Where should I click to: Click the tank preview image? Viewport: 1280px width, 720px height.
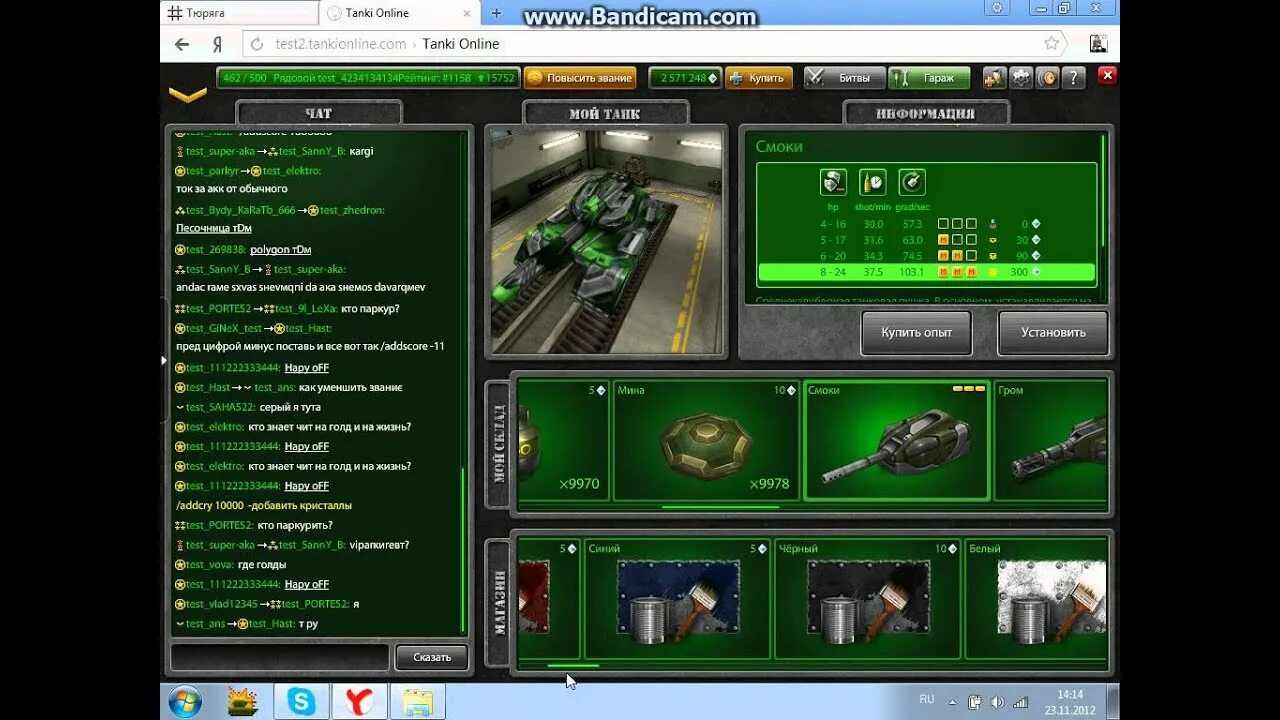pyautogui.click(x=606, y=241)
